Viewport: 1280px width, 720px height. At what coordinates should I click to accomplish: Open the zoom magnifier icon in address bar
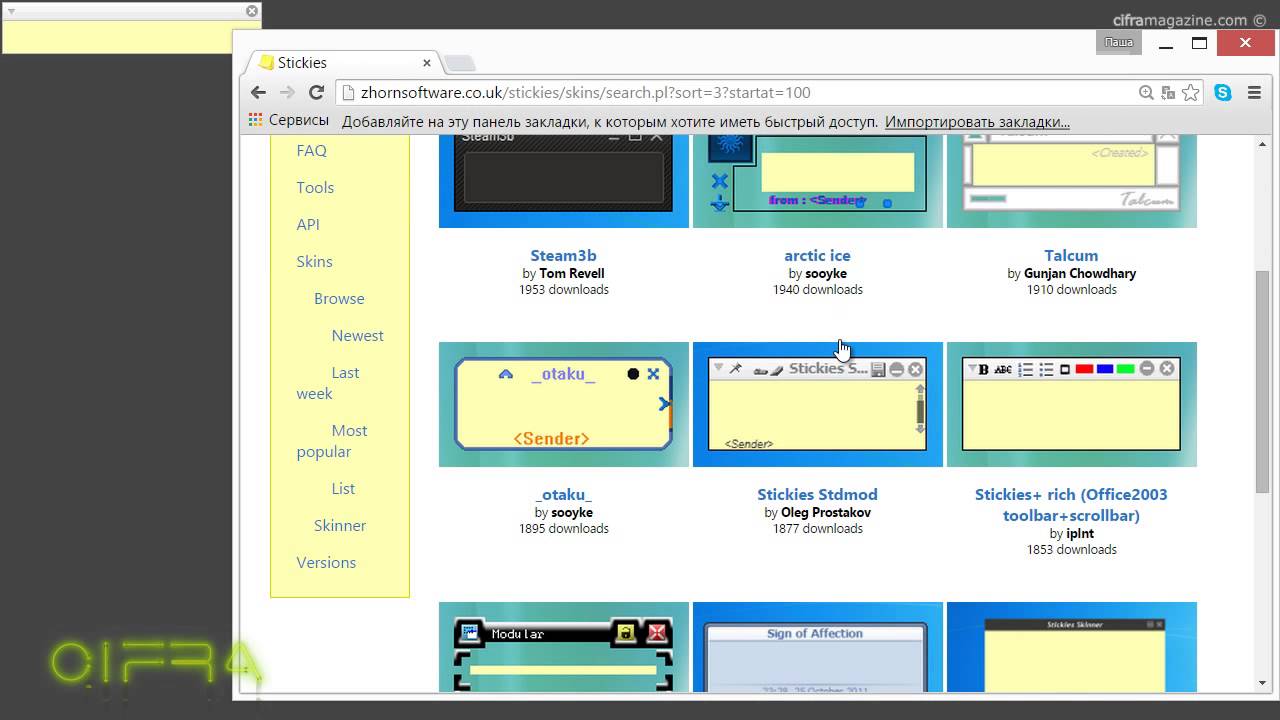click(x=1146, y=92)
